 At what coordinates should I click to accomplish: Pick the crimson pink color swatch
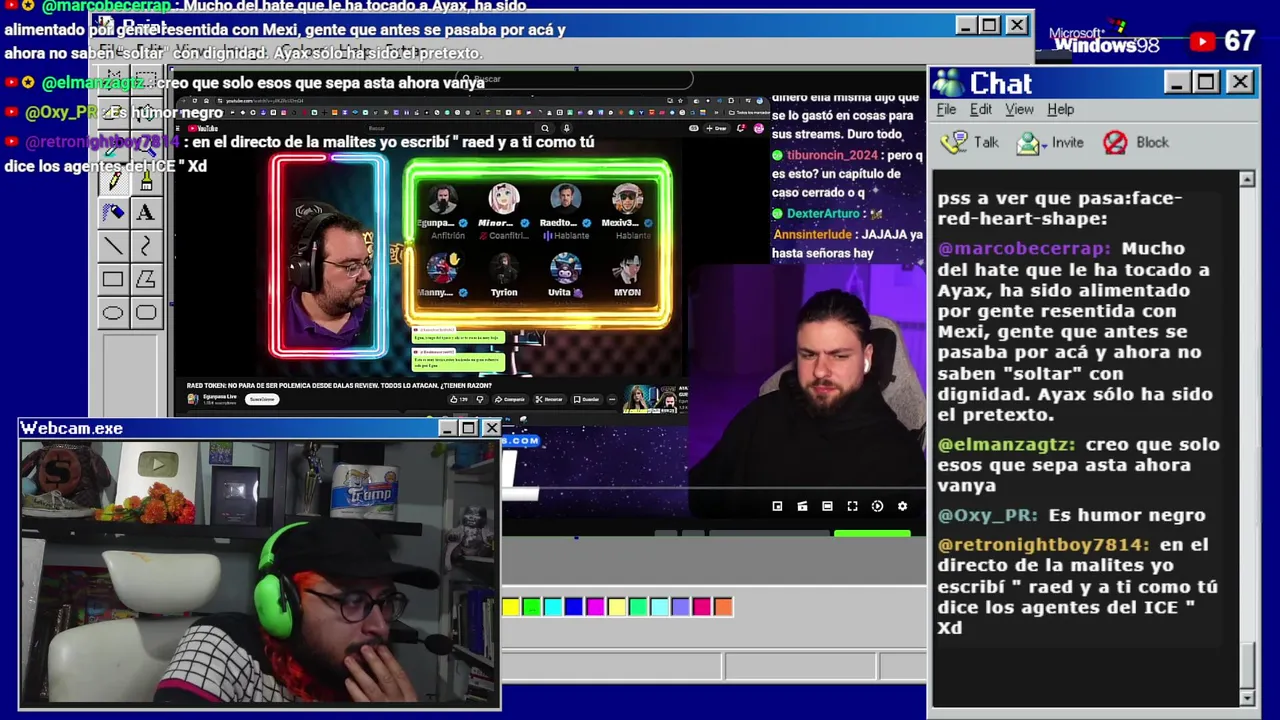pyautogui.click(x=702, y=607)
